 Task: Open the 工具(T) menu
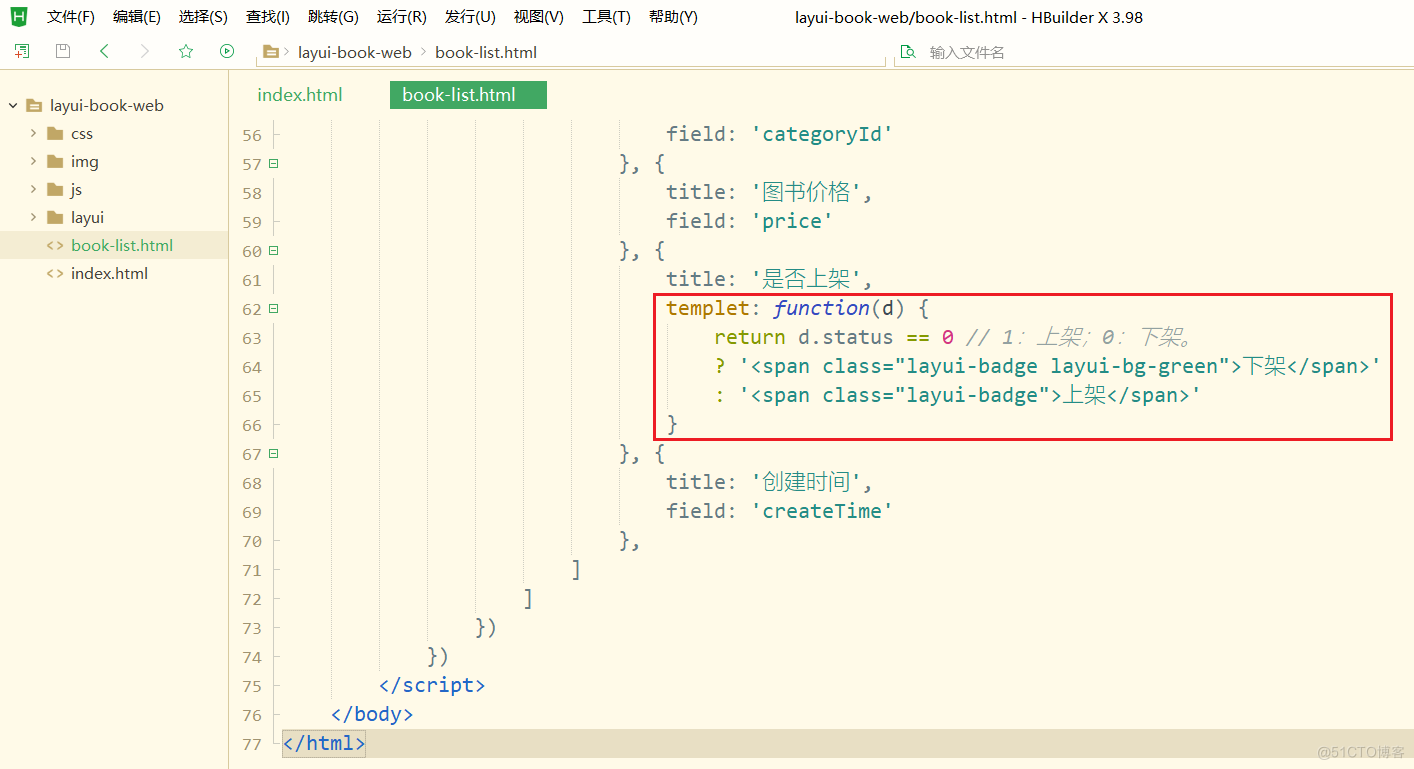click(x=606, y=17)
